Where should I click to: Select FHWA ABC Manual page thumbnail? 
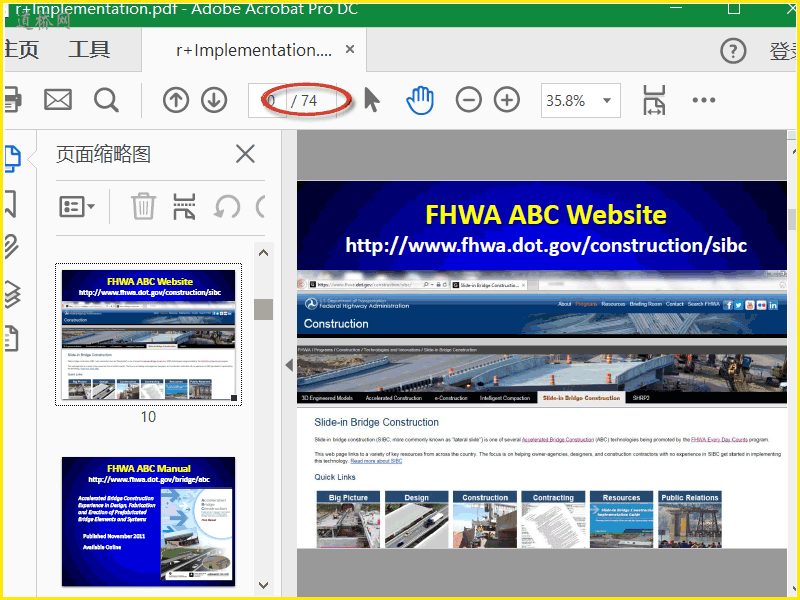click(148, 521)
